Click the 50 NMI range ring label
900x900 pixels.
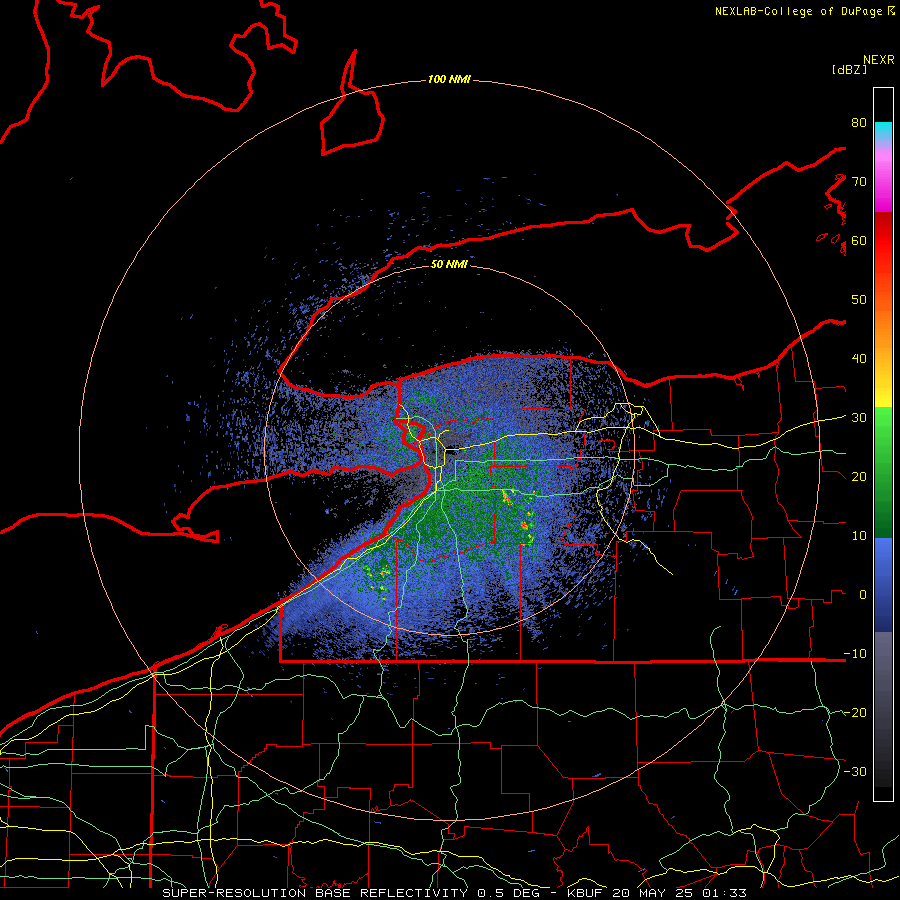click(449, 264)
